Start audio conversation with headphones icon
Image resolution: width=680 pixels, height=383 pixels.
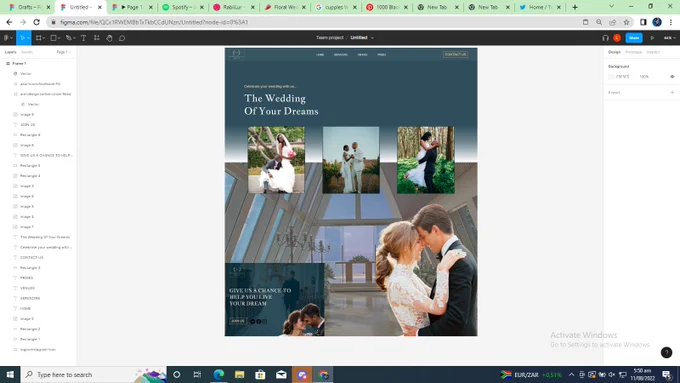click(605, 38)
